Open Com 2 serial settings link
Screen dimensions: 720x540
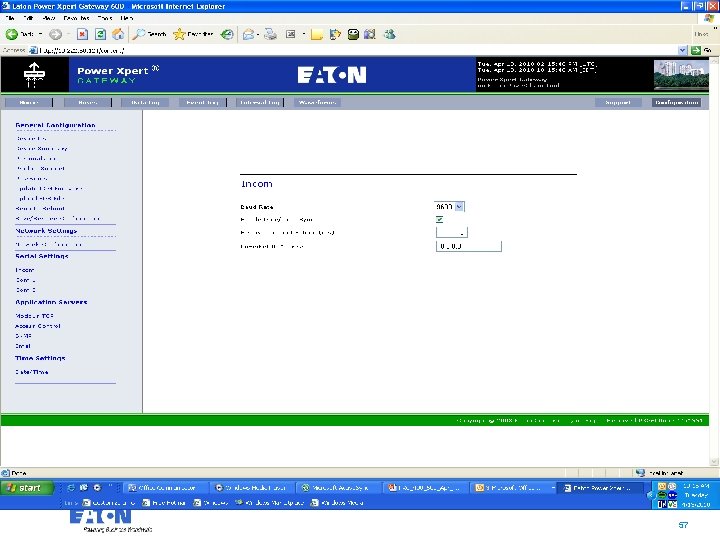pyautogui.click(x=25, y=290)
